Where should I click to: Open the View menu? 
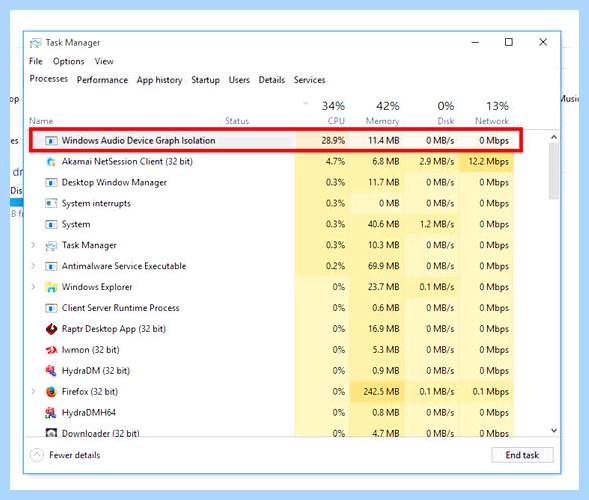pyautogui.click(x=104, y=61)
